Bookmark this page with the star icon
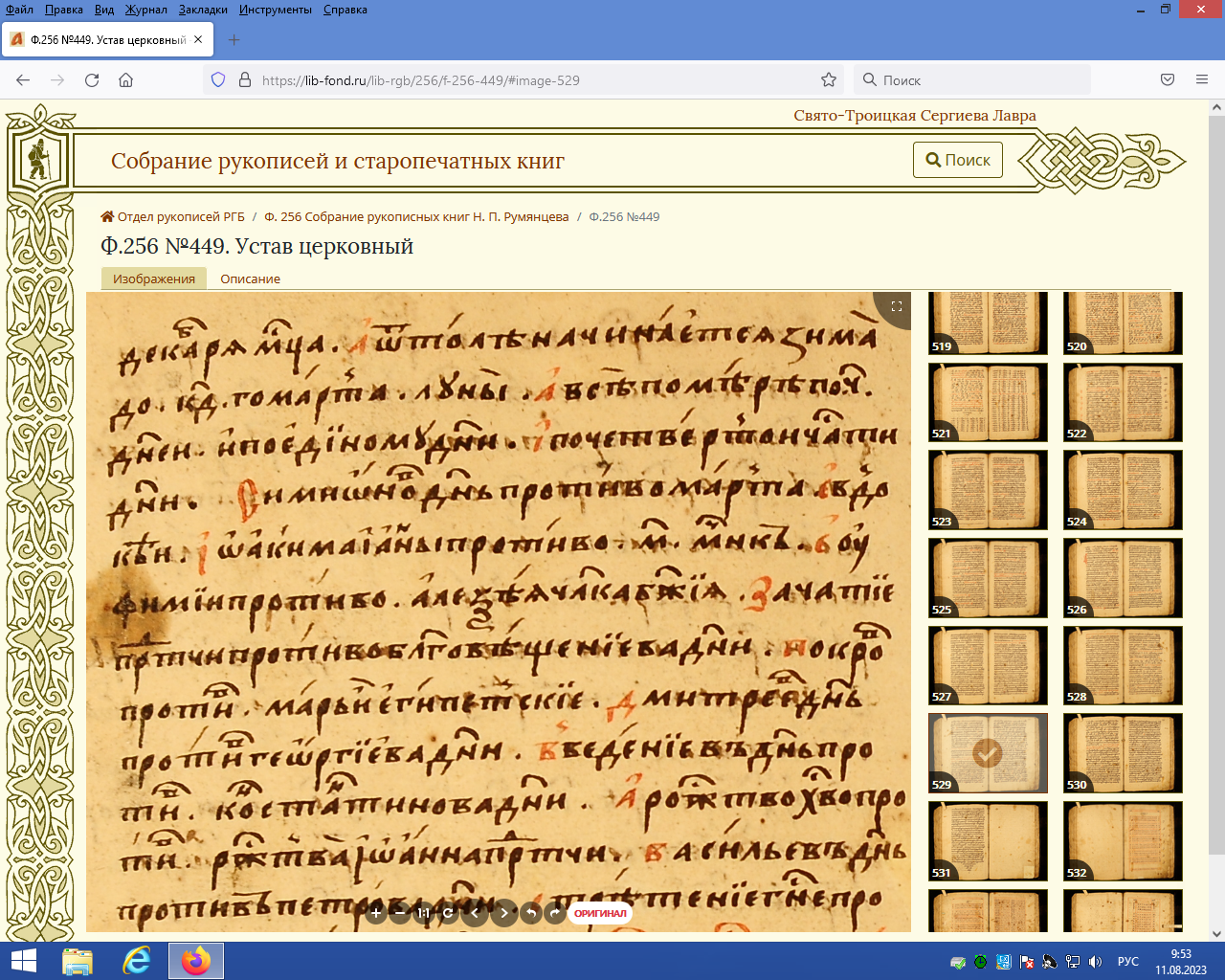Image resolution: width=1225 pixels, height=980 pixels. [829, 80]
